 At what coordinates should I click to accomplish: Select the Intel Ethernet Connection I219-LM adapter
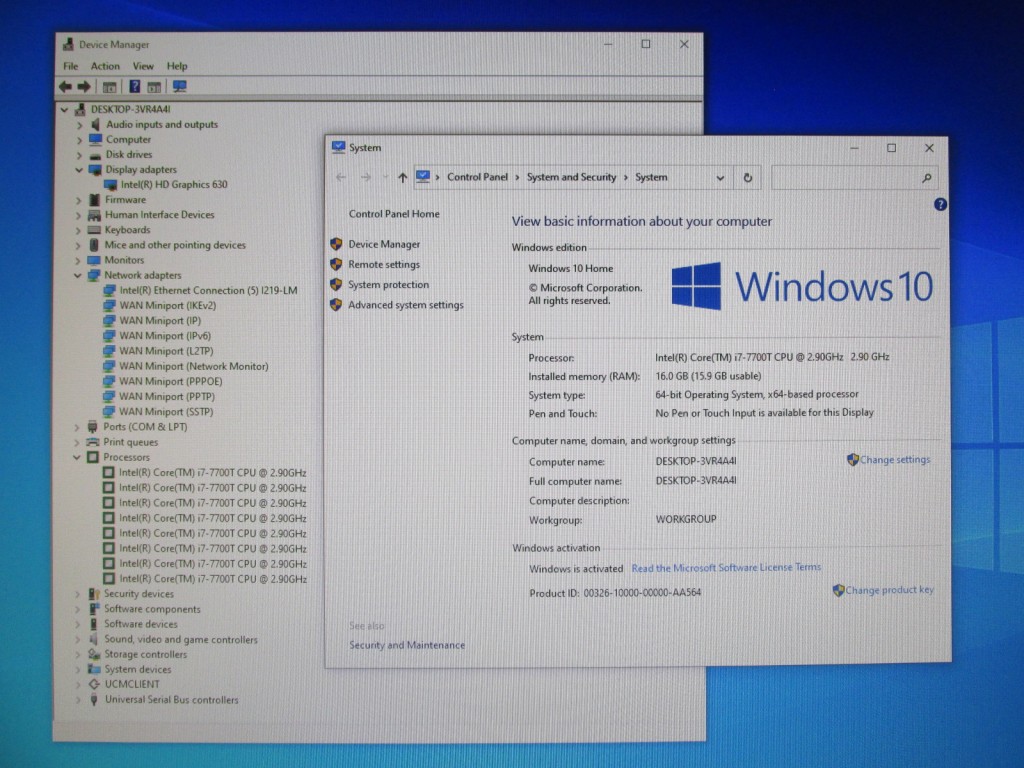[208, 291]
